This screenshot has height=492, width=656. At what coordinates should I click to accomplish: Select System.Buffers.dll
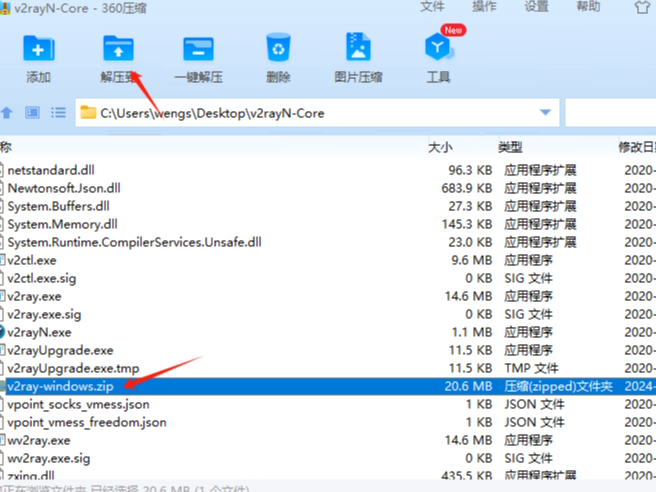coord(59,206)
